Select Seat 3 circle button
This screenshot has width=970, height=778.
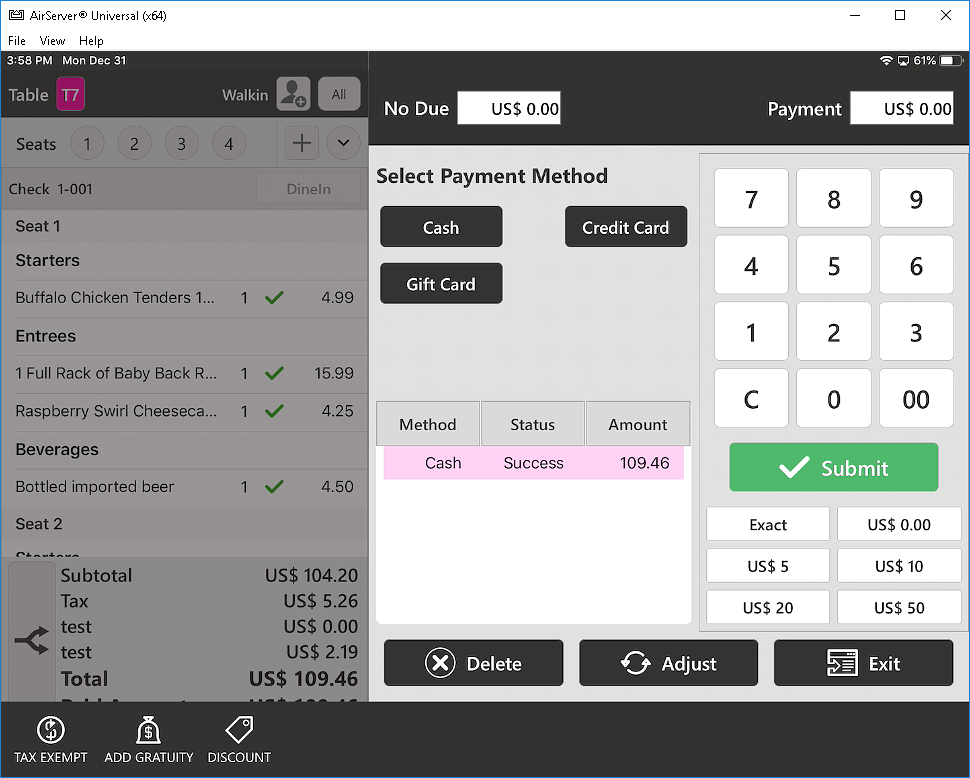(x=181, y=144)
